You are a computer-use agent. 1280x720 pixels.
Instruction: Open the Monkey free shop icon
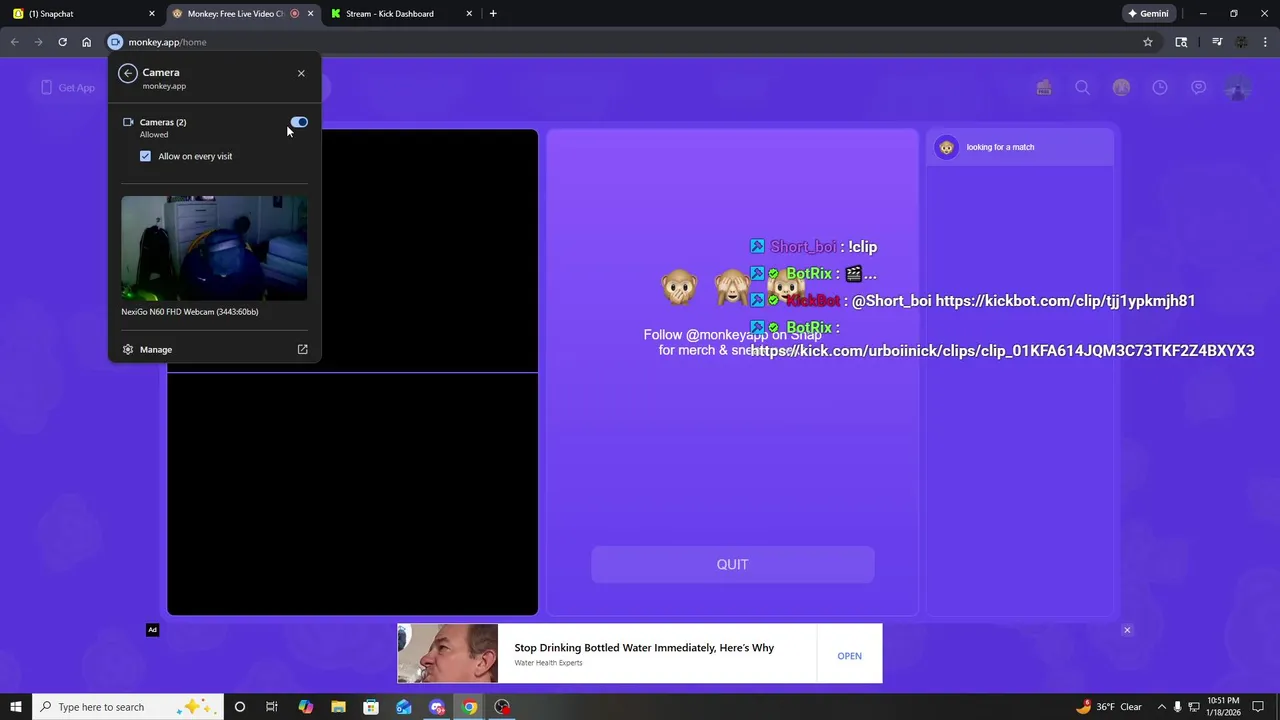pyautogui.click(x=1044, y=88)
